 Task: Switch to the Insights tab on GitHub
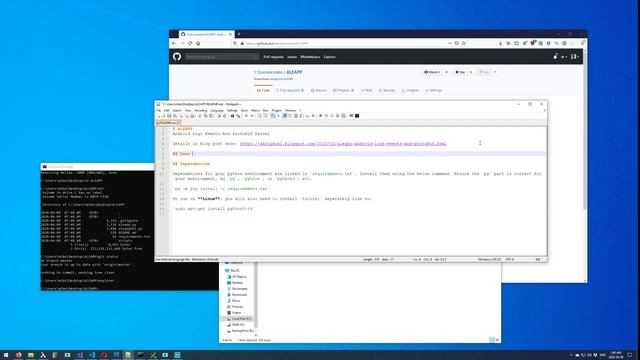coord(410,90)
